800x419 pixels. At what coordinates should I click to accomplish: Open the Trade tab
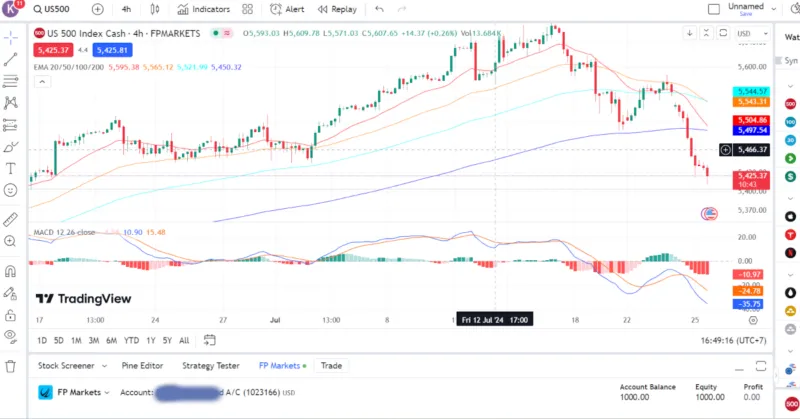click(x=331, y=366)
